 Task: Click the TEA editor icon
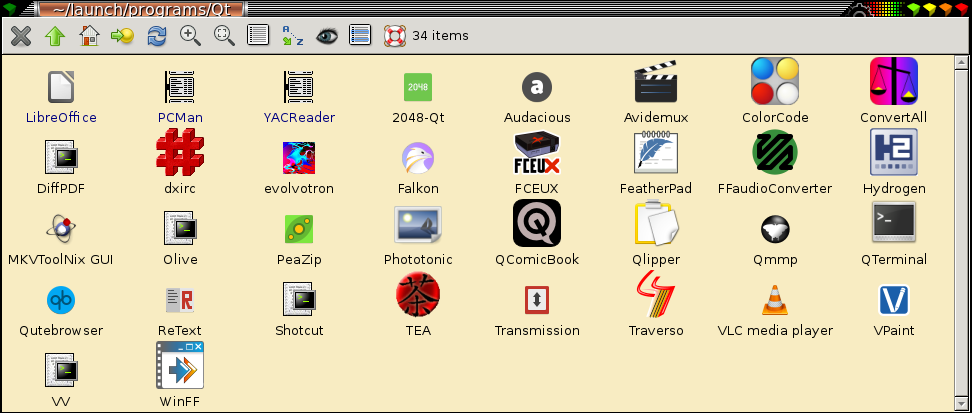coord(418,294)
